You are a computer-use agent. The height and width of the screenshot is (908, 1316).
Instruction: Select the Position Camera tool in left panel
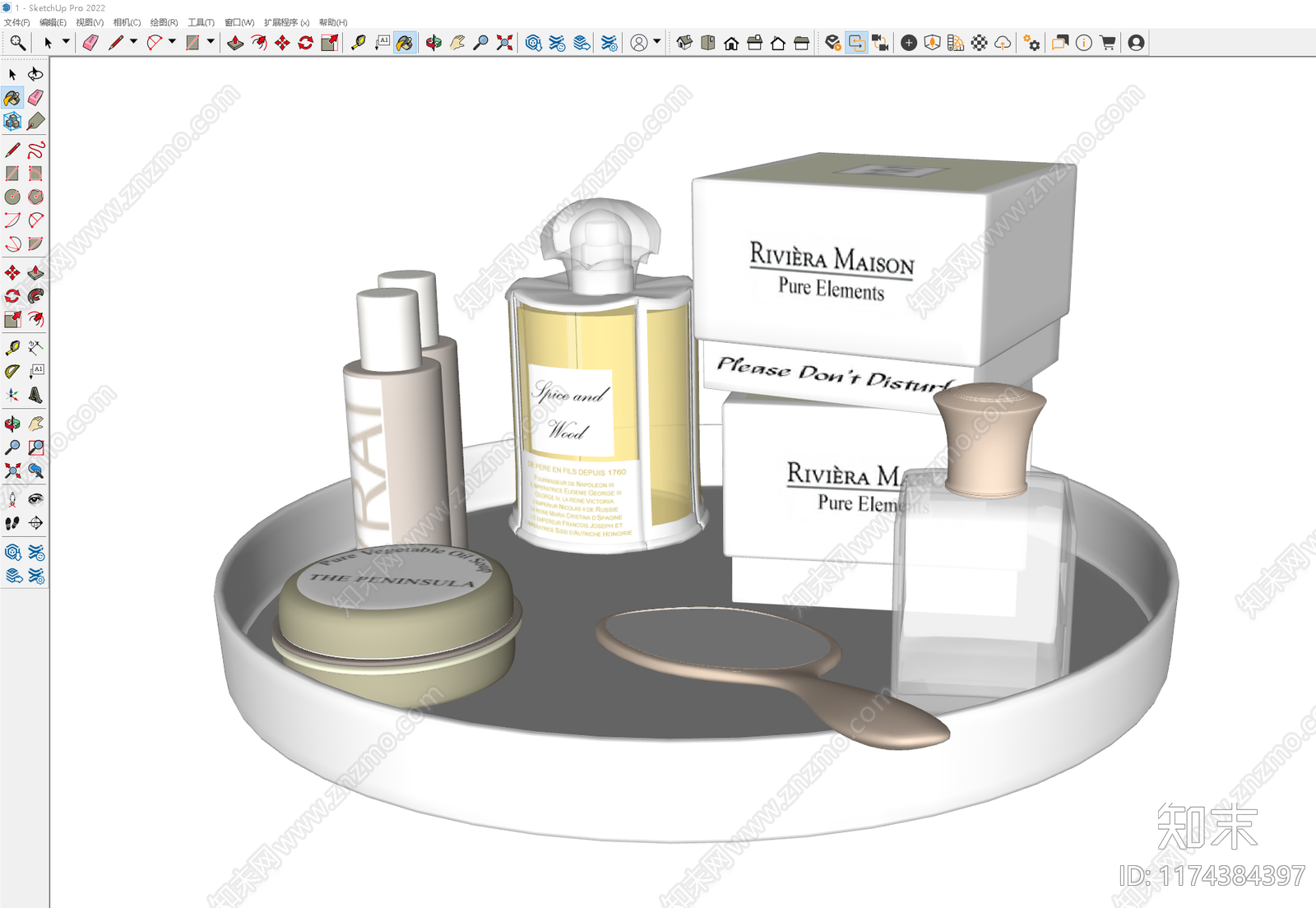[12, 499]
